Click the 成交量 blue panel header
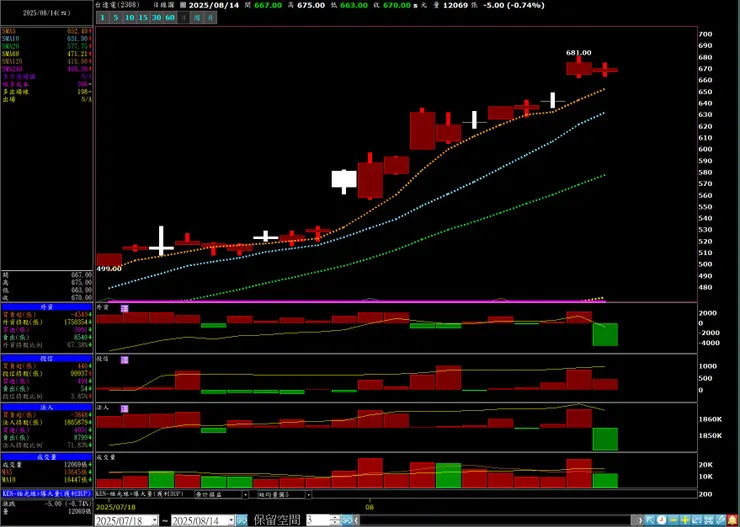The image size is (740, 527). click(x=47, y=457)
